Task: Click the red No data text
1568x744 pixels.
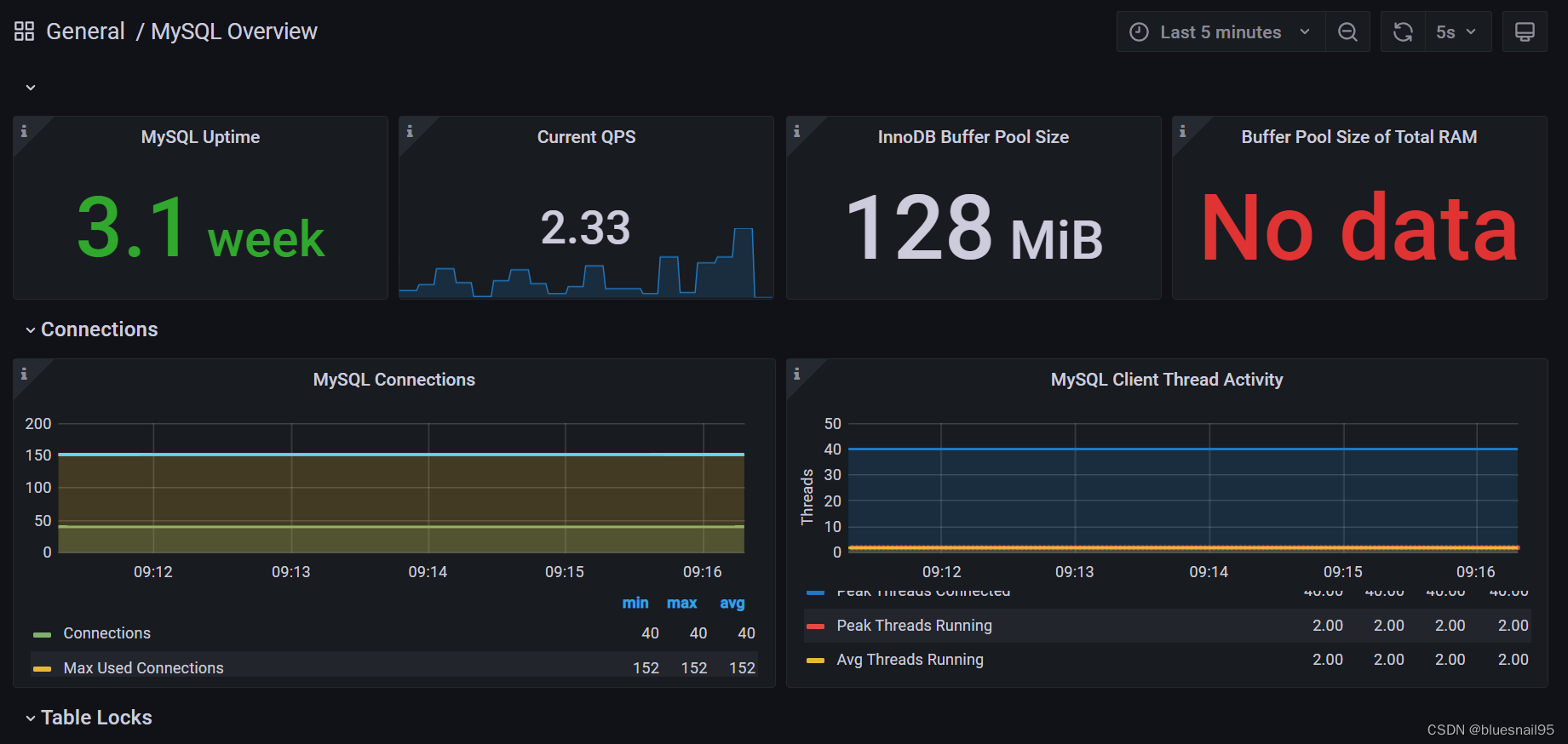Action: (1359, 228)
